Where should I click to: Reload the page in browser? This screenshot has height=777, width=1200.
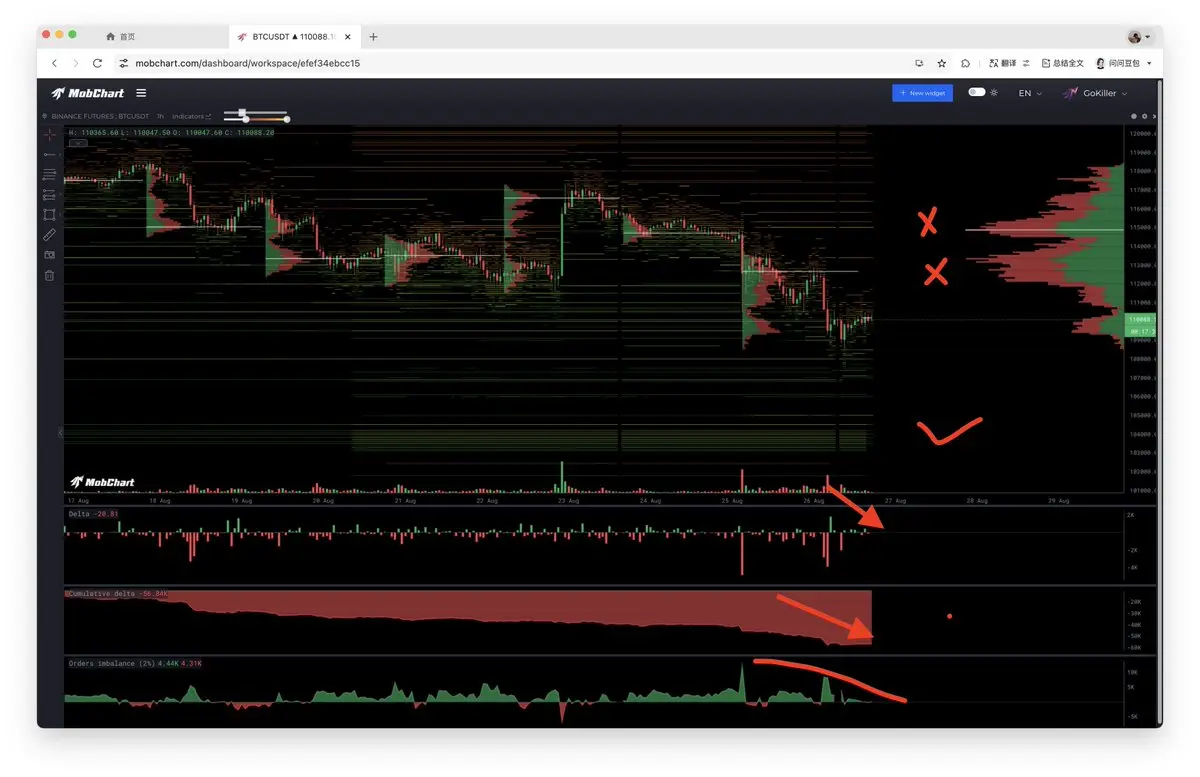point(97,63)
